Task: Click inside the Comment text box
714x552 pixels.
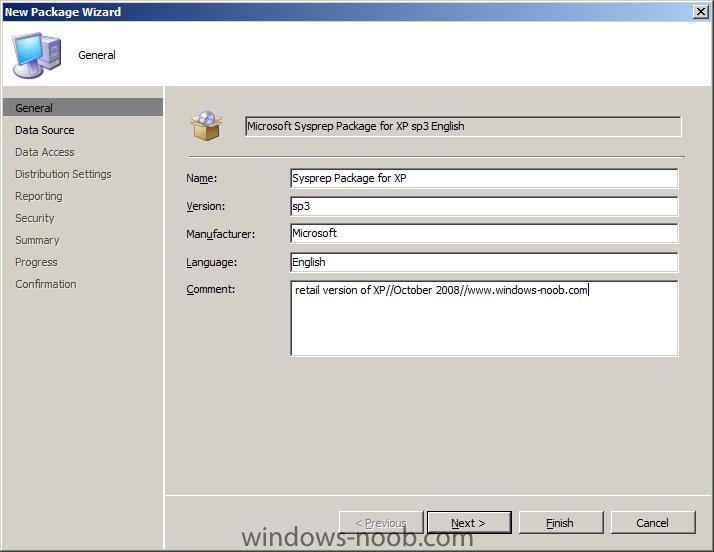Action: pyautogui.click(x=484, y=318)
